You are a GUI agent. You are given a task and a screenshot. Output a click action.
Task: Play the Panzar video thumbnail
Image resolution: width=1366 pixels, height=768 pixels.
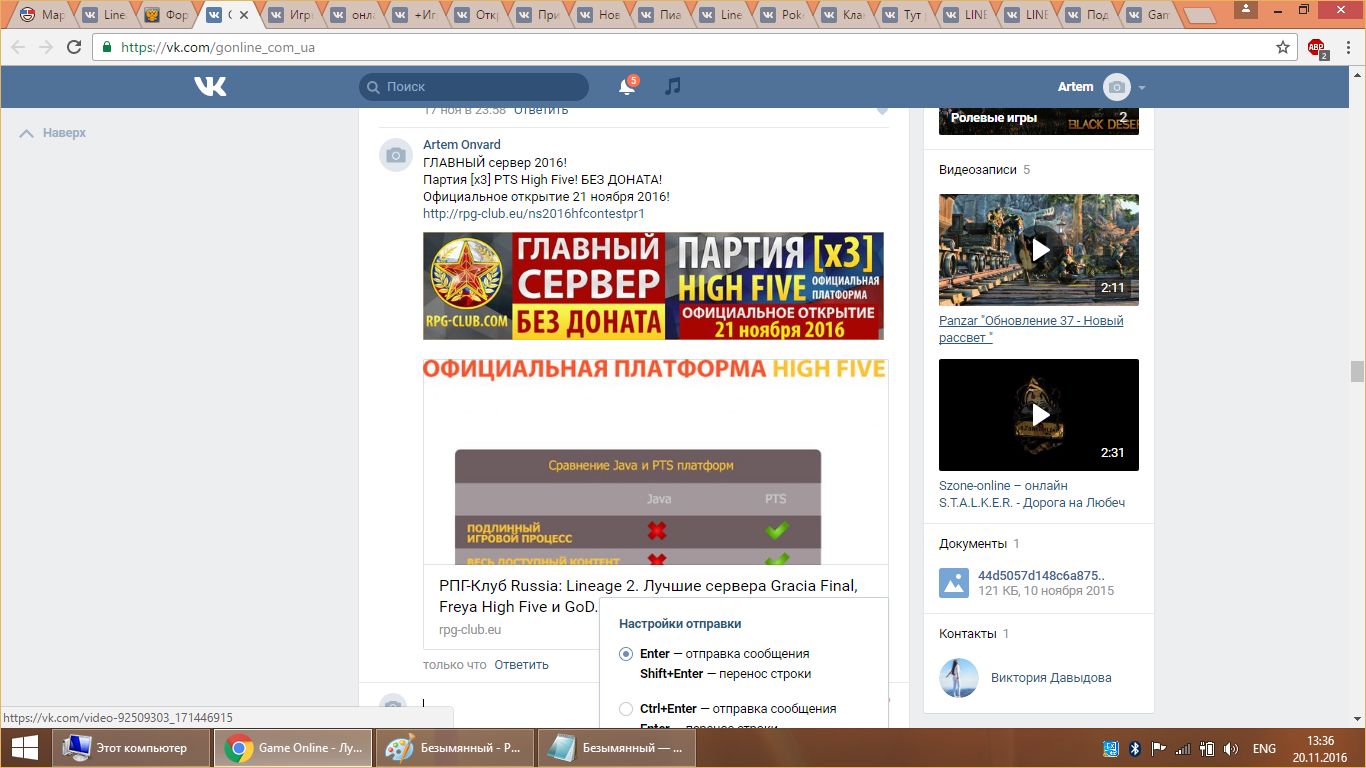pos(1039,249)
